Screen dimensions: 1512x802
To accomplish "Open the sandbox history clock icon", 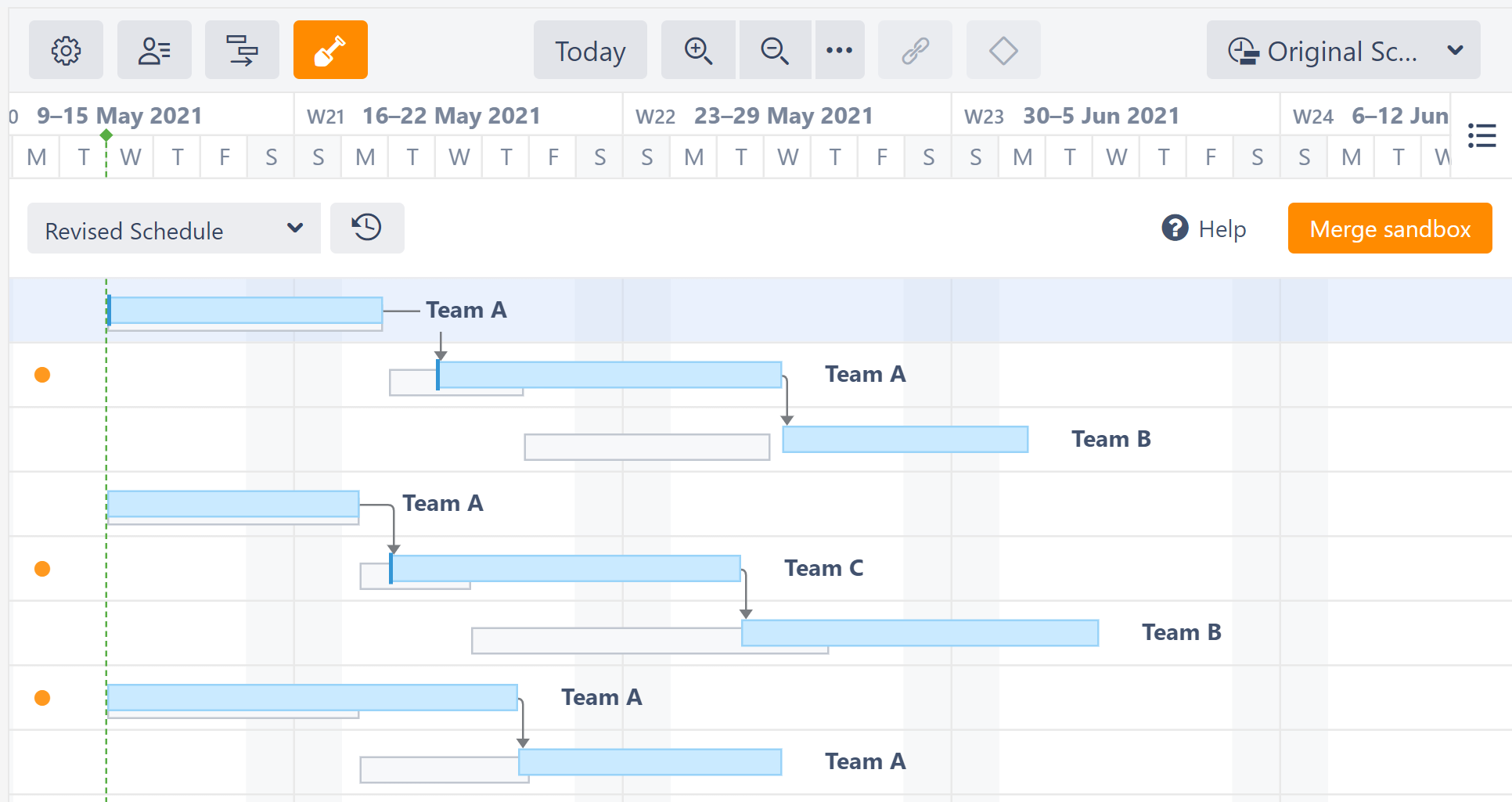I will (367, 228).
